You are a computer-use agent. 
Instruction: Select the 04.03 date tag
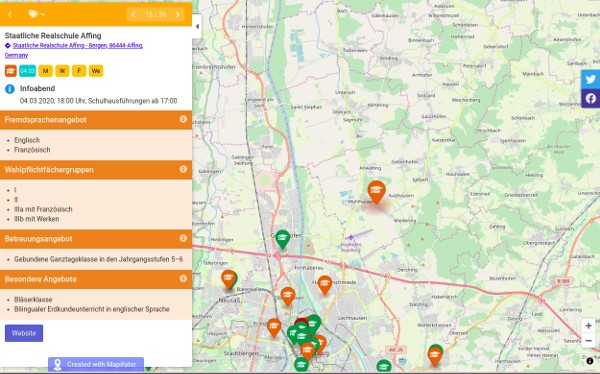click(x=27, y=71)
